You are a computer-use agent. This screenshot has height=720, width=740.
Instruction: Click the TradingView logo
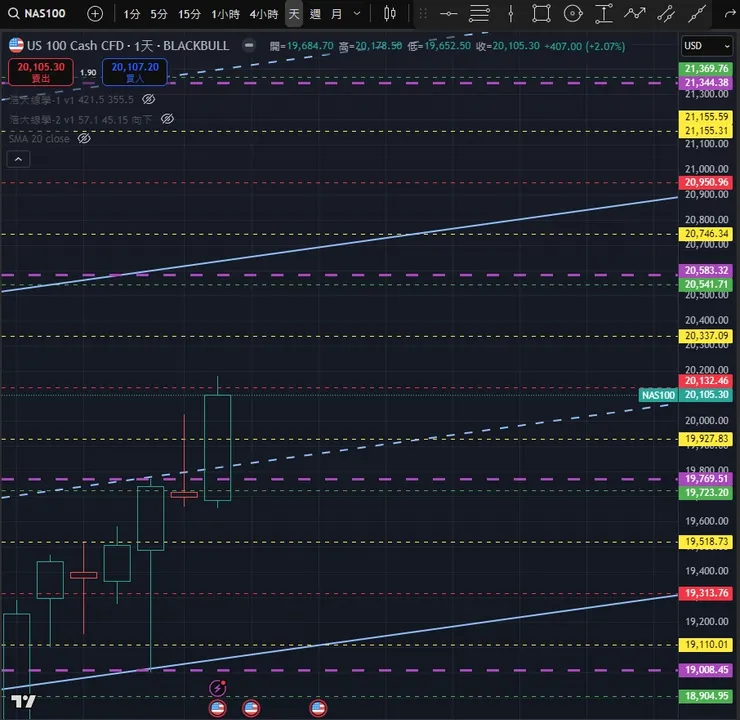[x=23, y=701]
